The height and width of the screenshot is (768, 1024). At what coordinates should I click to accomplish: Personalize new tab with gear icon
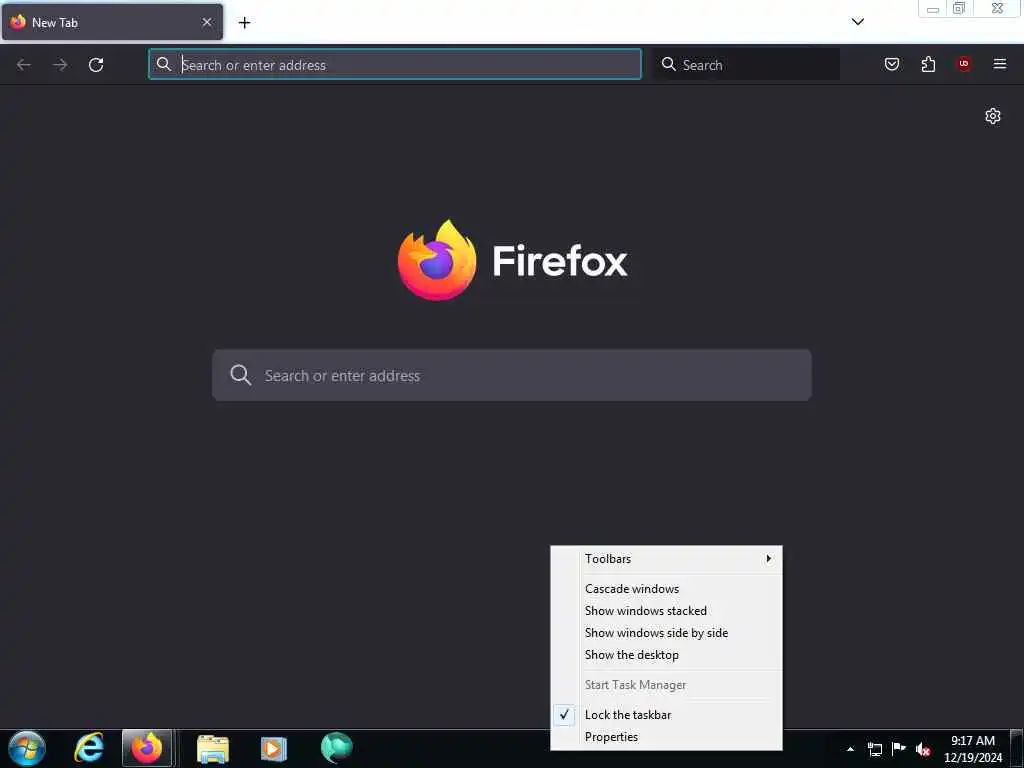tap(993, 116)
